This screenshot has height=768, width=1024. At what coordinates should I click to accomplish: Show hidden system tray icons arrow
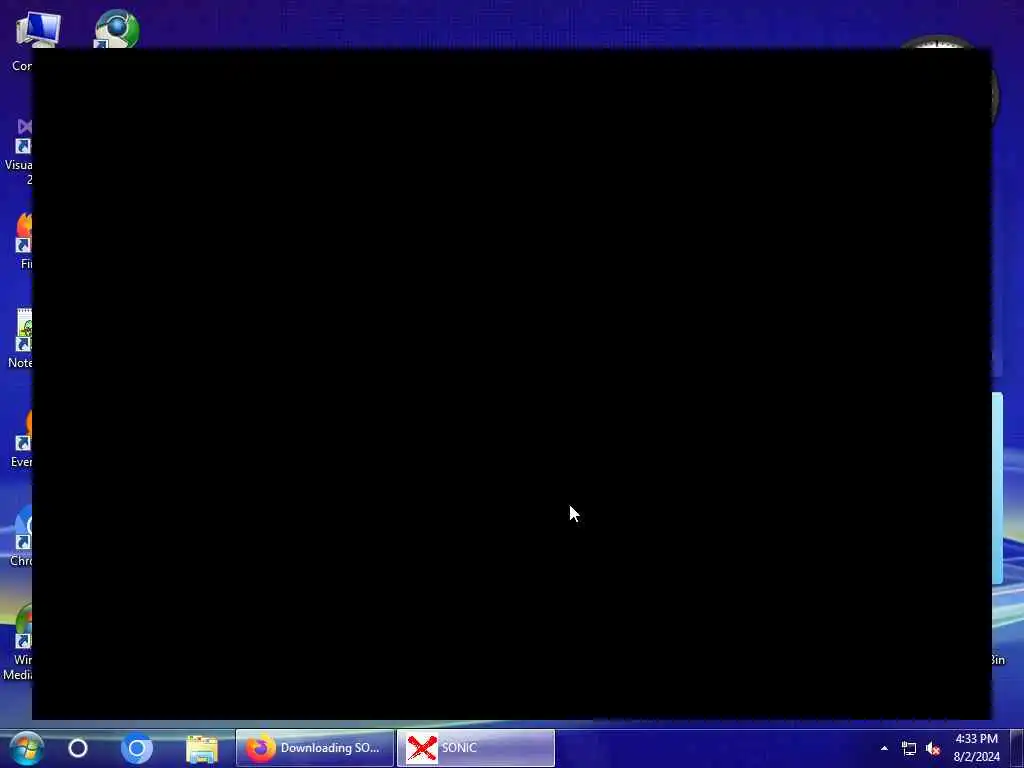pyautogui.click(x=884, y=748)
